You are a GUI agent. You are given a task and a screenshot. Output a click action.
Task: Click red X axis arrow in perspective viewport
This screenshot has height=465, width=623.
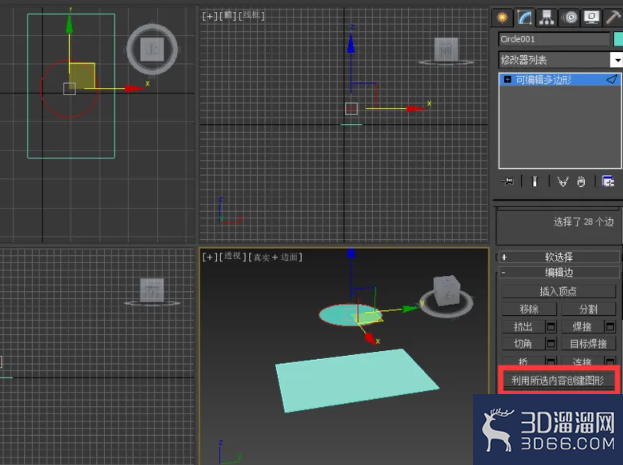(370, 338)
